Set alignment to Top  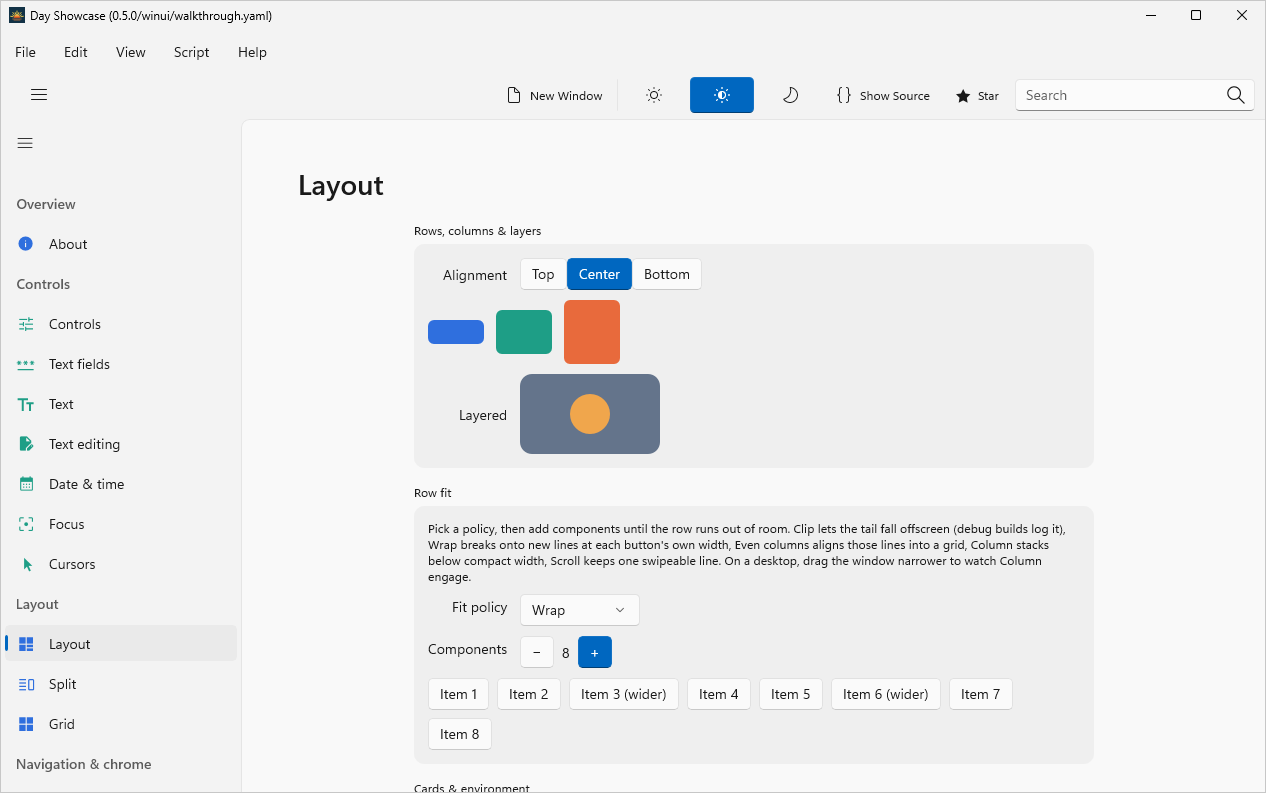(543, 274)
